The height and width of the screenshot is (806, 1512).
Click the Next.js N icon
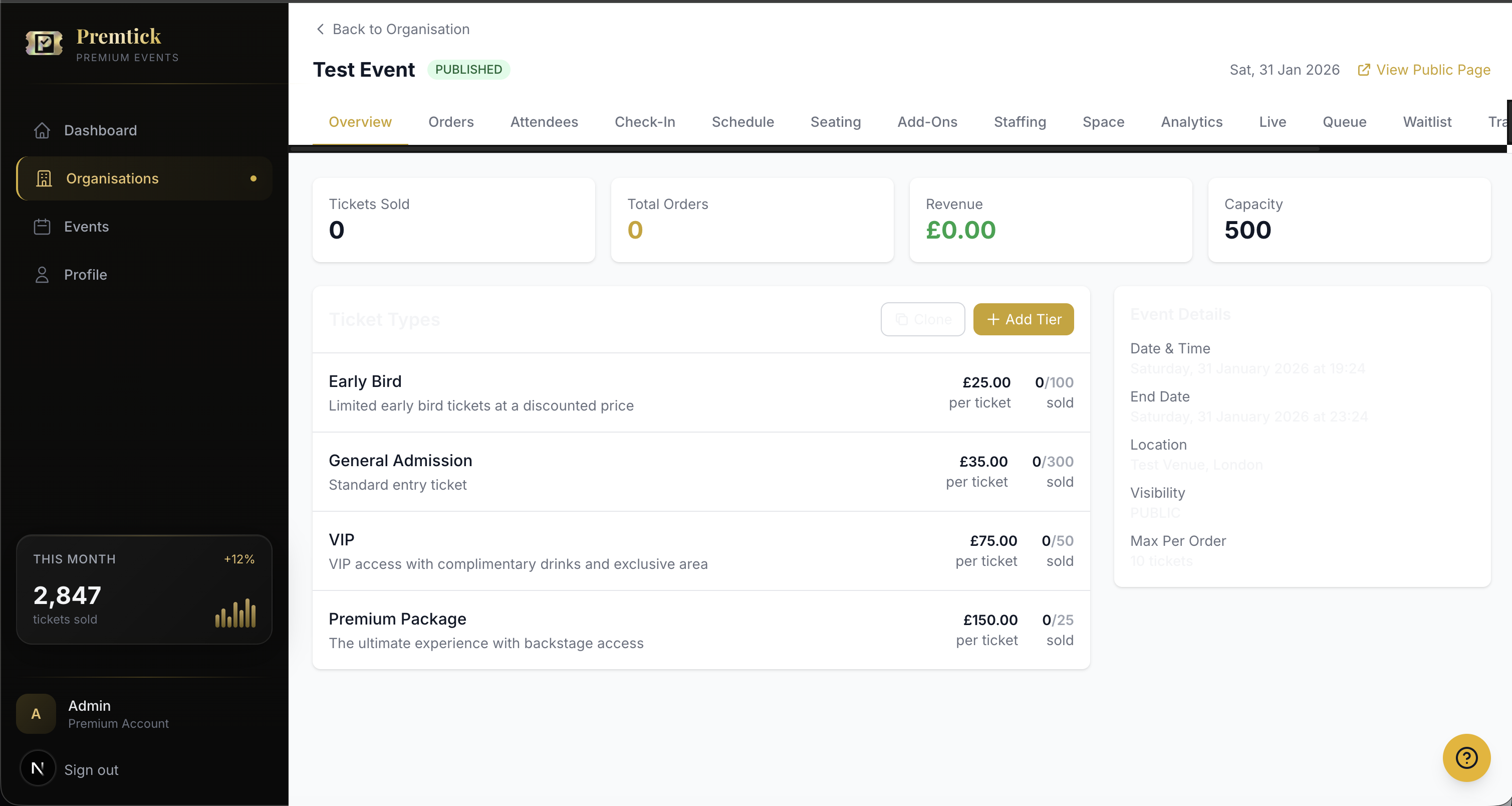pyautogui.click(x=38, y=768)
